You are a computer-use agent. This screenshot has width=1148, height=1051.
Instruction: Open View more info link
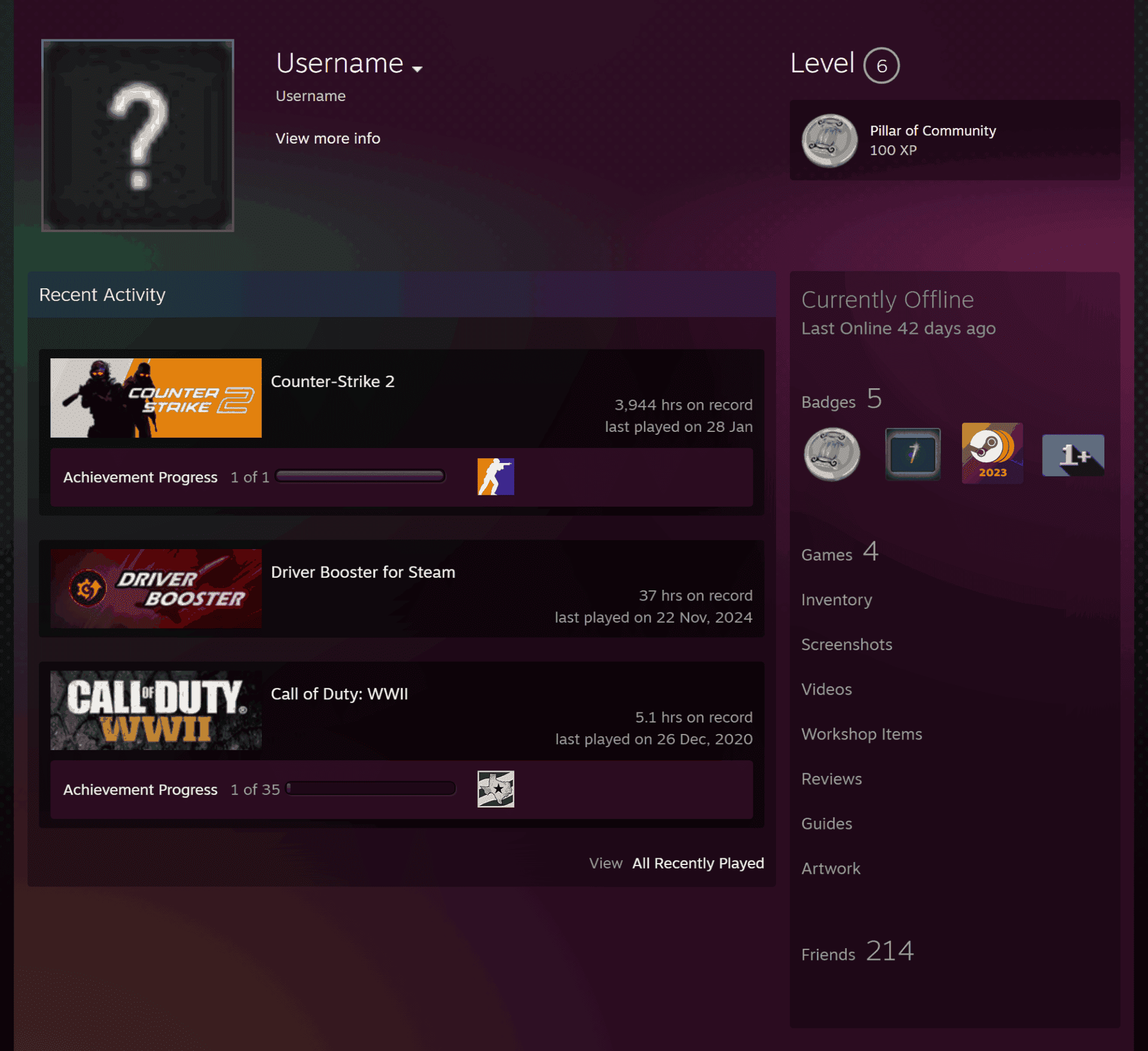pyautogui.click(x=328, y=138)
